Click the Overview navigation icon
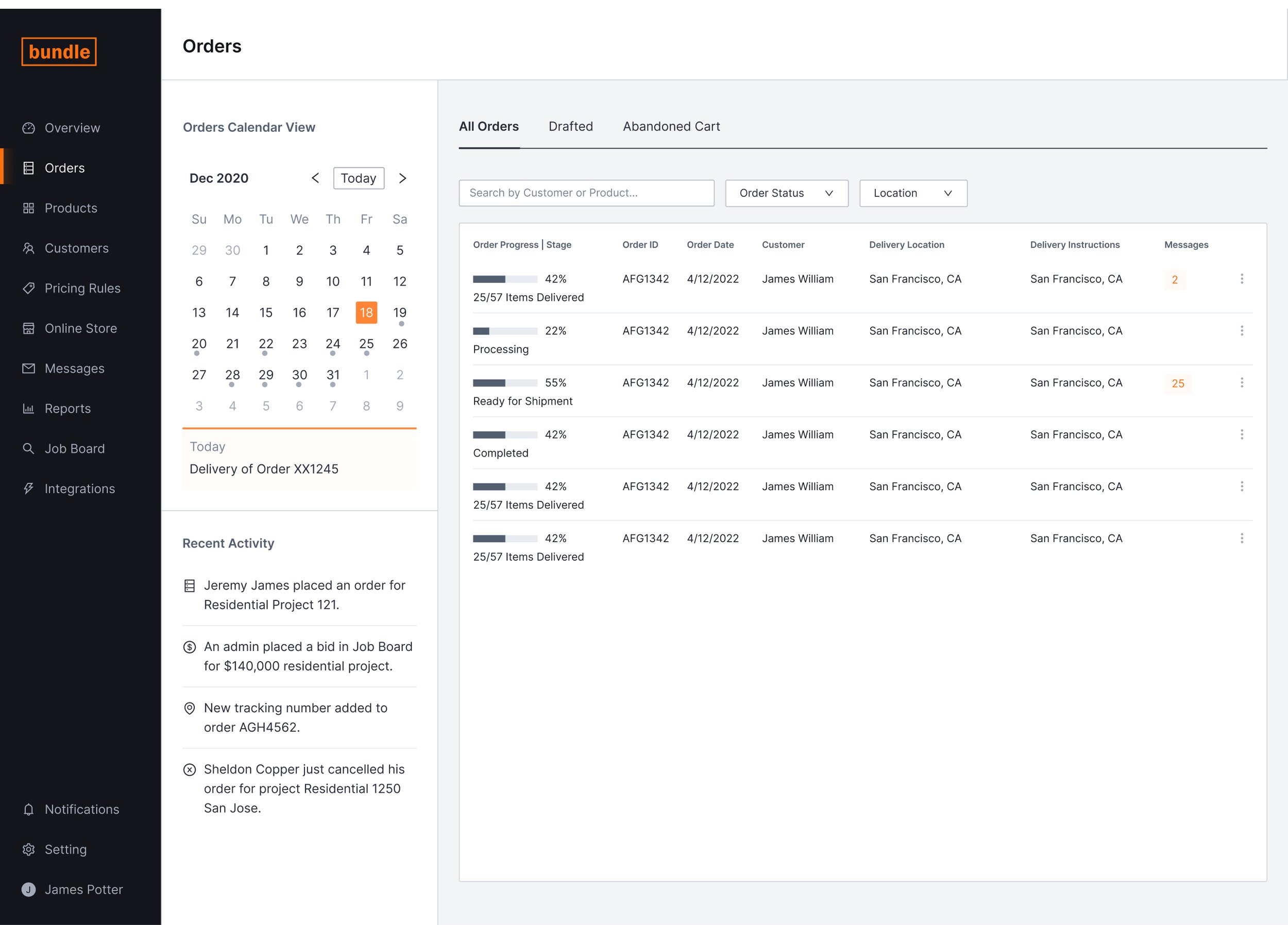 pos(29,127)
